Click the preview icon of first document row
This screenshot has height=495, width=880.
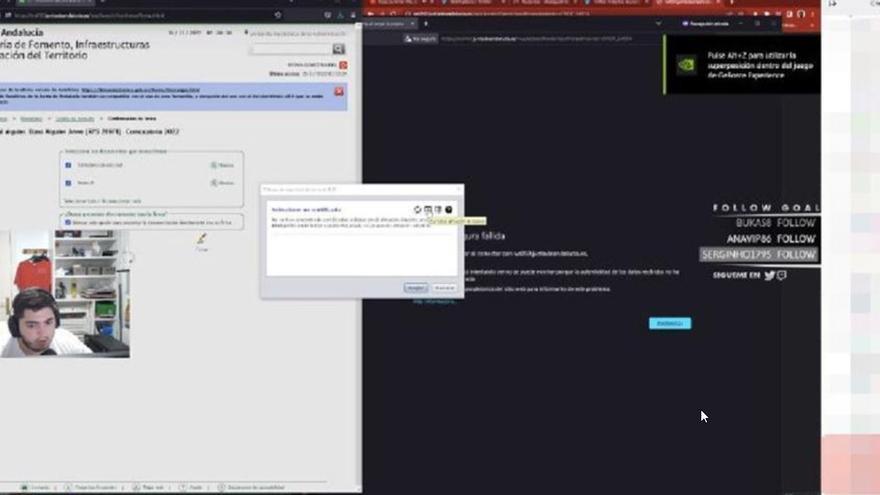pyautogui.click(x=214, y=165)
